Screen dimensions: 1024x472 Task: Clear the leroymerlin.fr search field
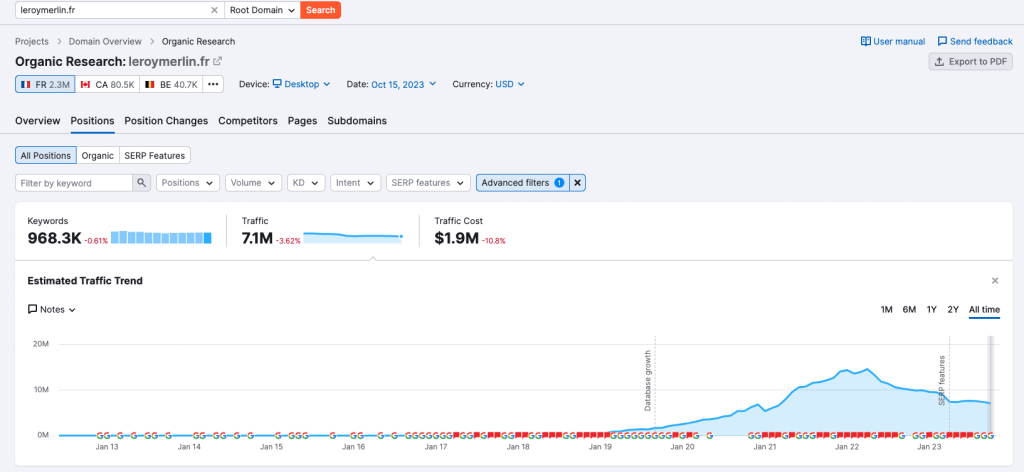[213, 10]
